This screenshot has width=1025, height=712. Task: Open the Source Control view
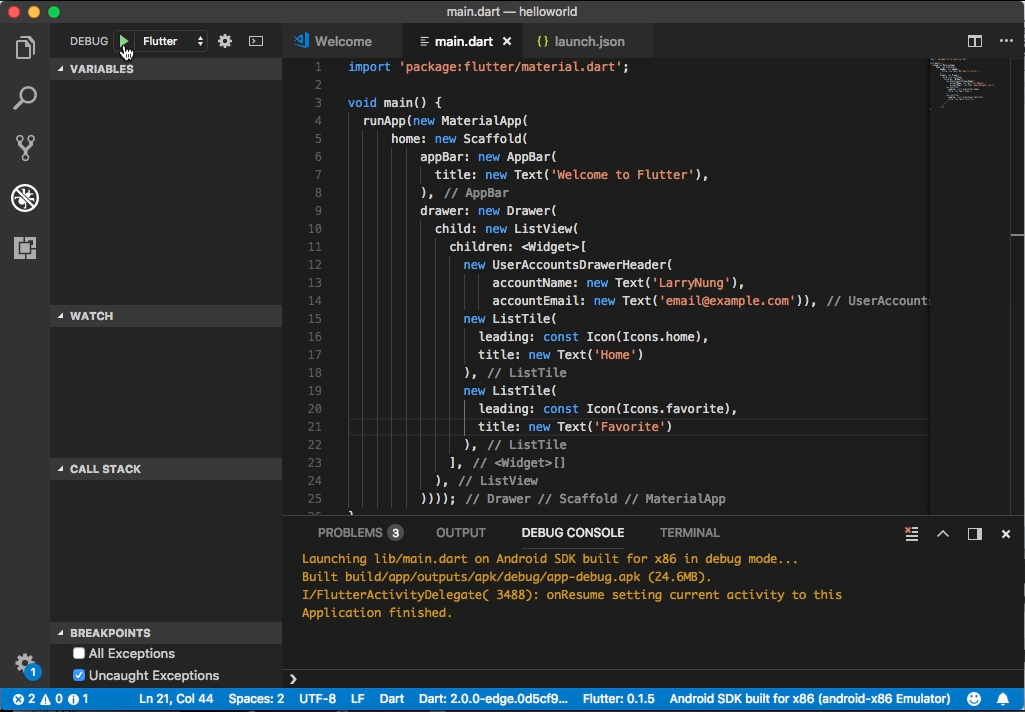pyautogui.click(x=25, y=148)
